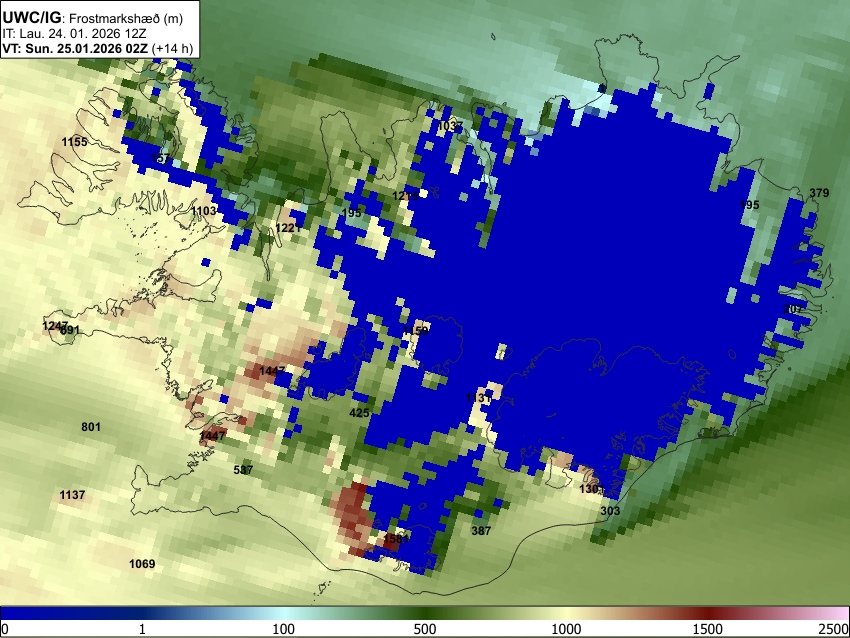Click the map value 1037
Screen dimensions: 850x638
point(450,126)
